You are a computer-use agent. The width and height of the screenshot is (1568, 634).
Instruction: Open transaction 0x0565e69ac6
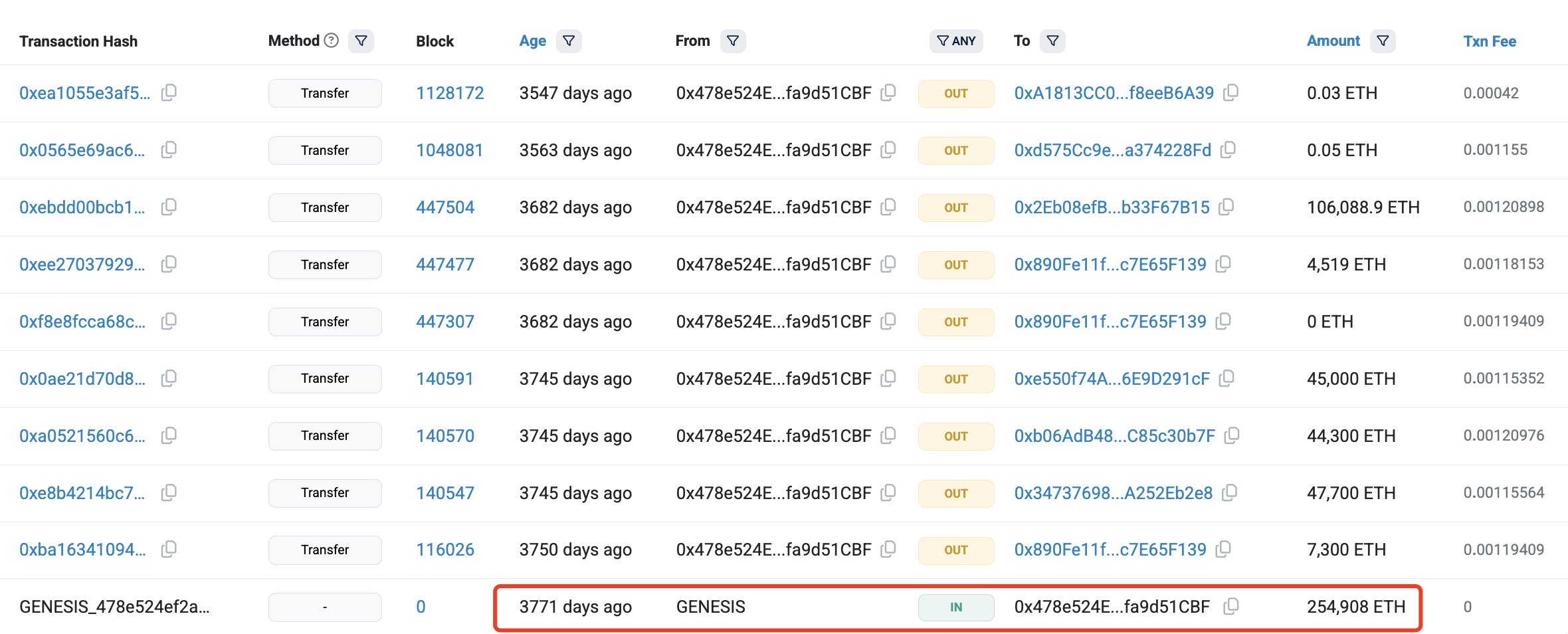pos(81,150)
